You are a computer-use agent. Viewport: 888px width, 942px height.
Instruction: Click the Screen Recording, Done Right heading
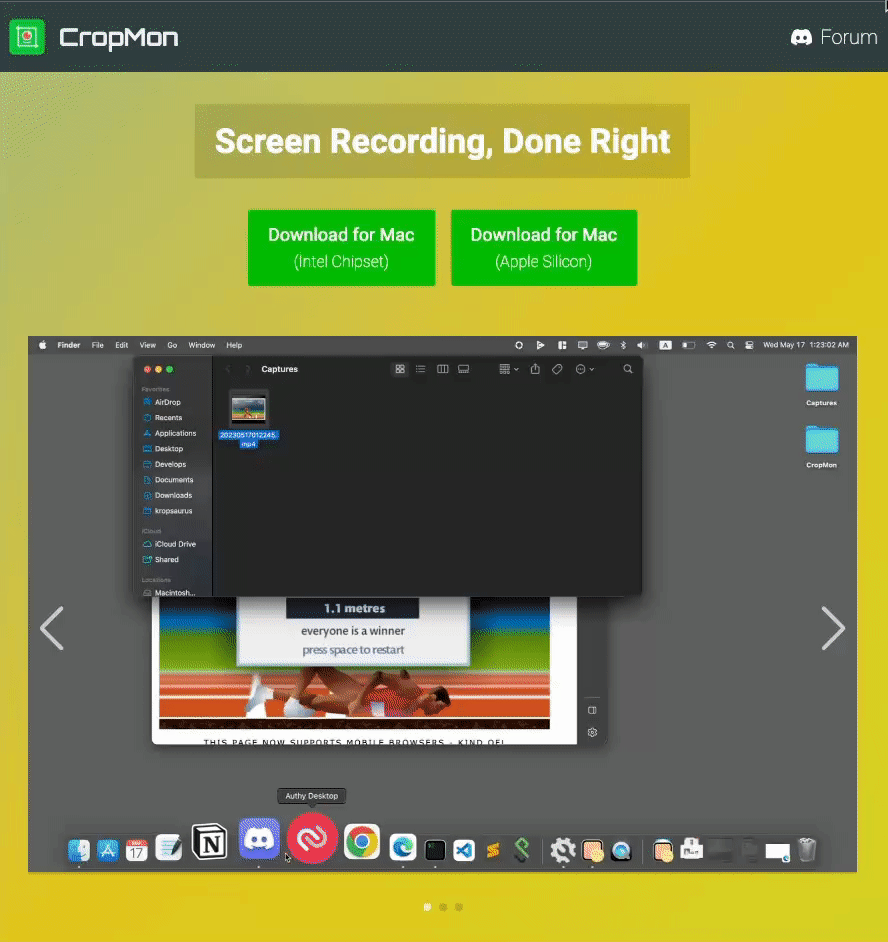[x=442, y=141]
